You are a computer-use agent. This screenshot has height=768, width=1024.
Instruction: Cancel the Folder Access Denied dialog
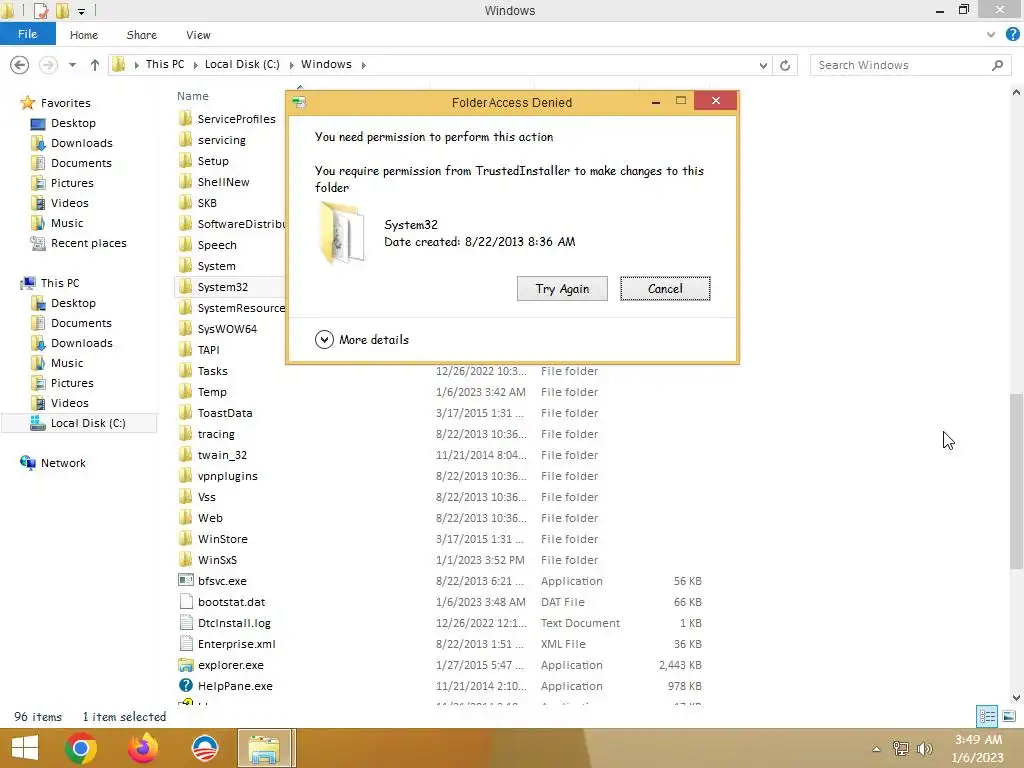coord(665,289)
